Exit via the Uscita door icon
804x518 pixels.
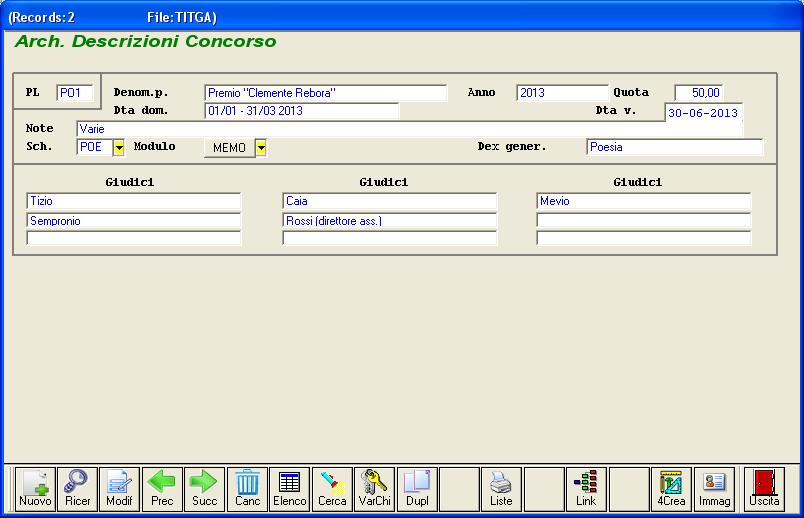point(764,489)
